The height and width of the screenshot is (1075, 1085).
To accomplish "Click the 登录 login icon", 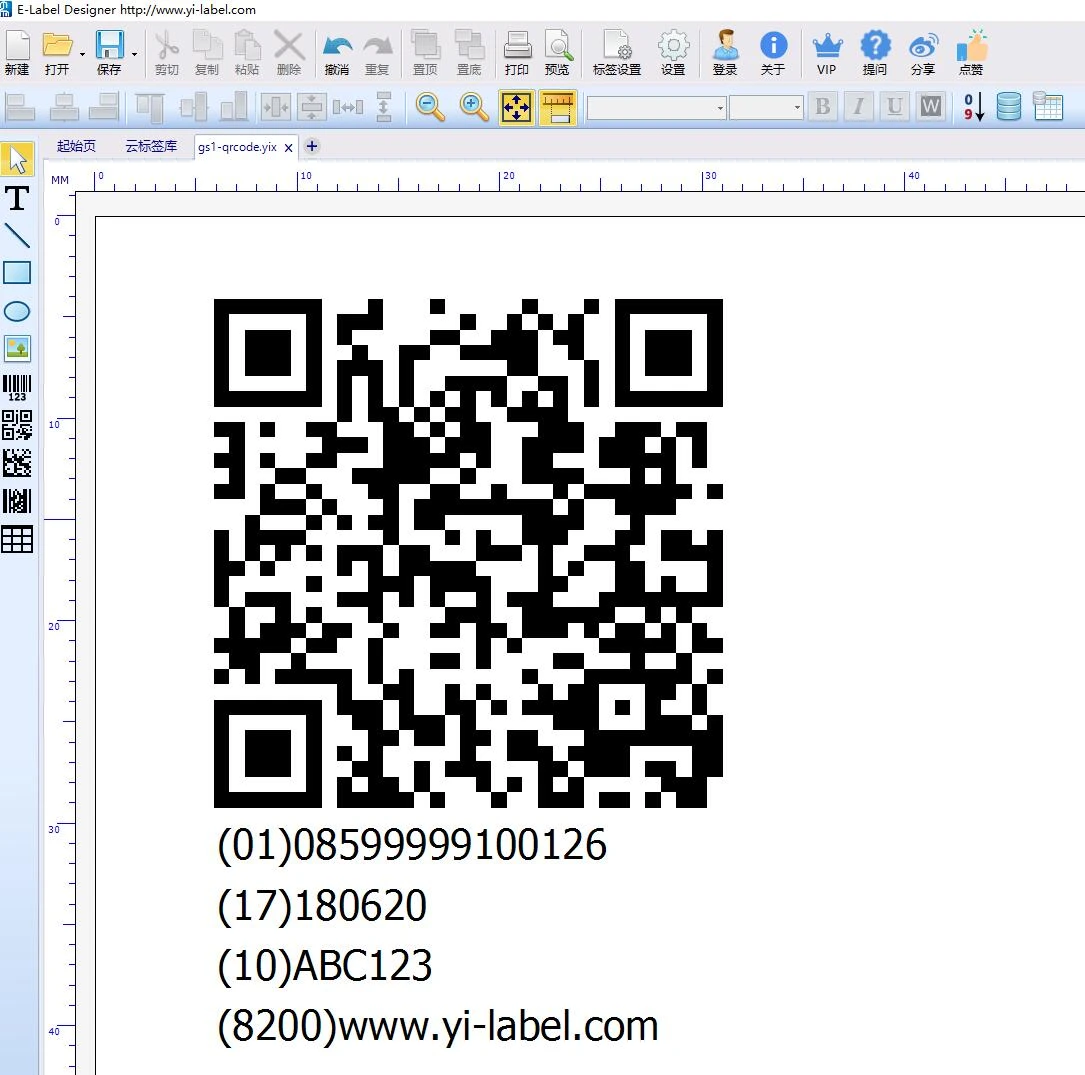I will pyautogui.click(x=725, y=53).
